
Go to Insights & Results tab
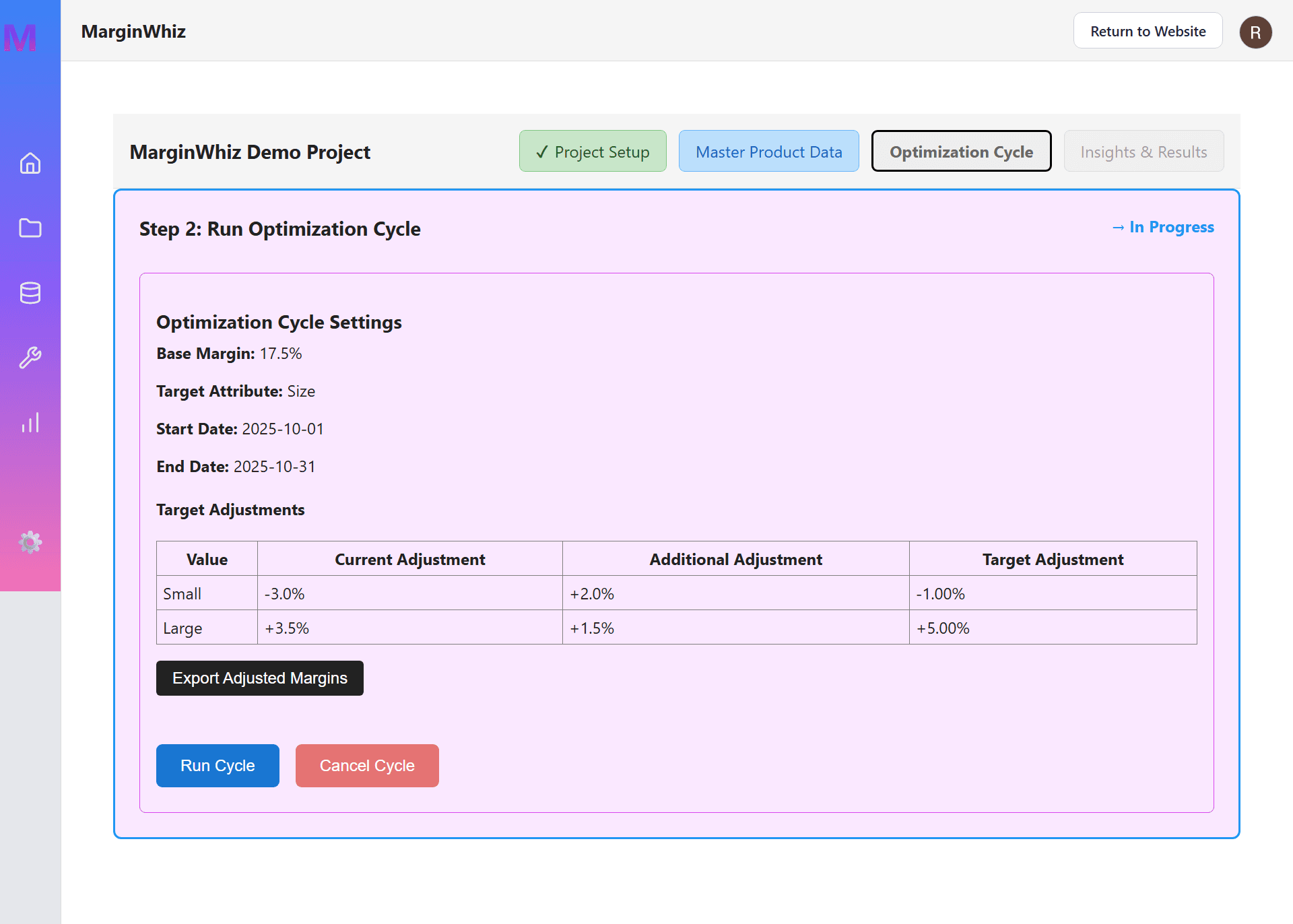pyautogui.click(x=1143, y=152)
